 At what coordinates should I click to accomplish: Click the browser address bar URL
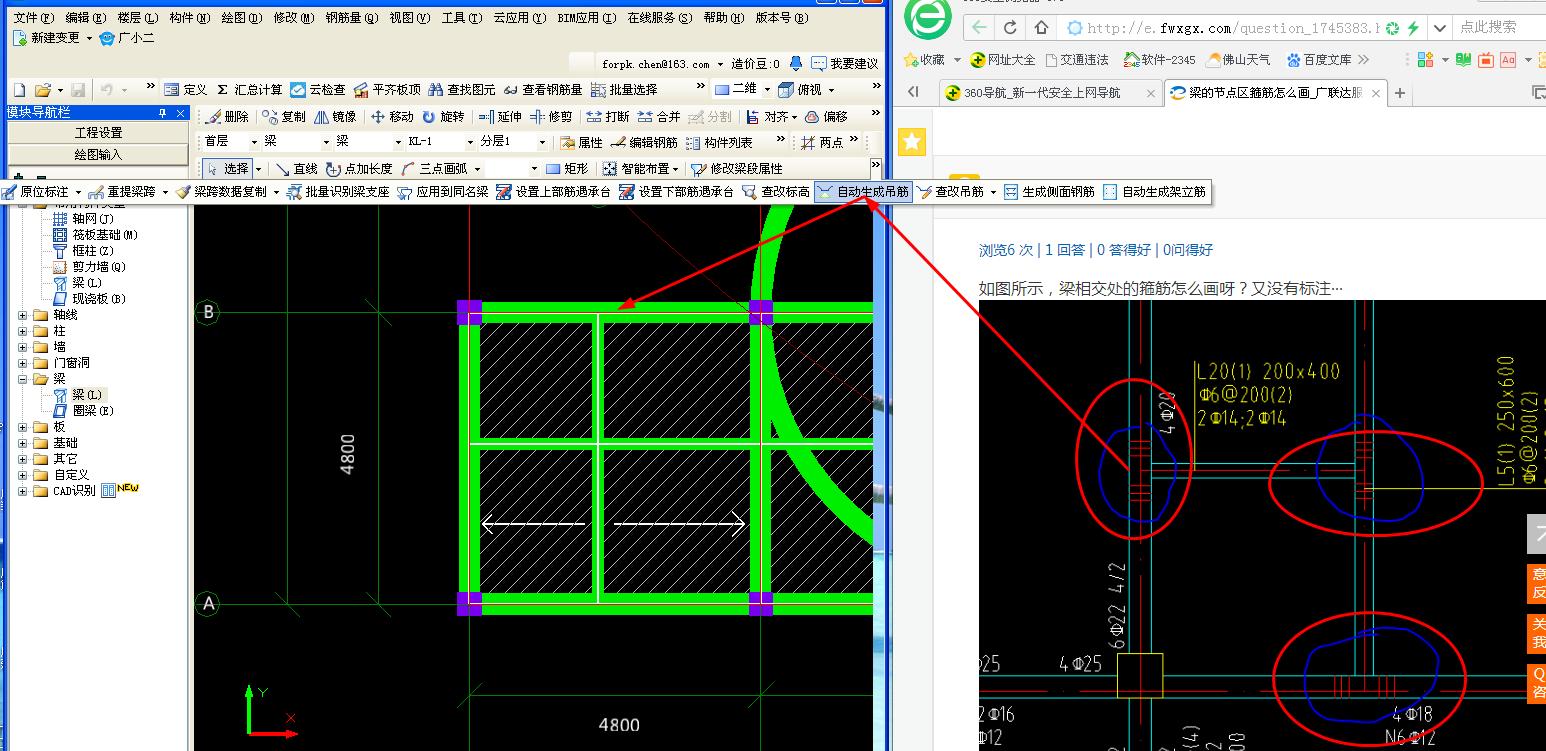coord(1233,28)
